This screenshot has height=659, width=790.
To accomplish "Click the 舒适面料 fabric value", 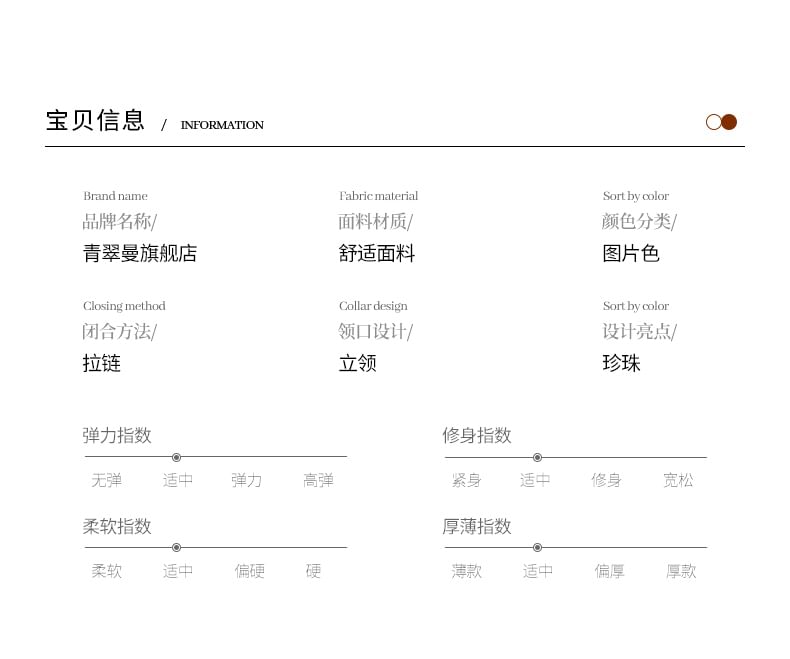I will coord(377,253).
